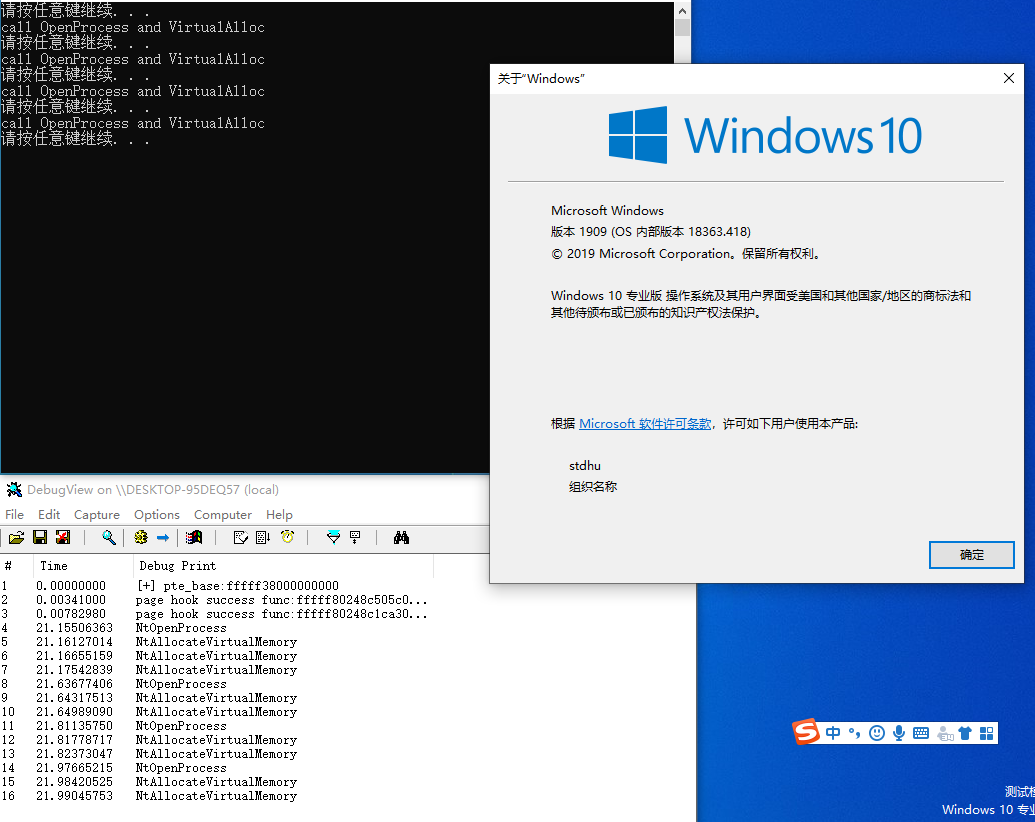Click the registered user name stdhu
1035x822 pixels.
(x=585, y=466)
